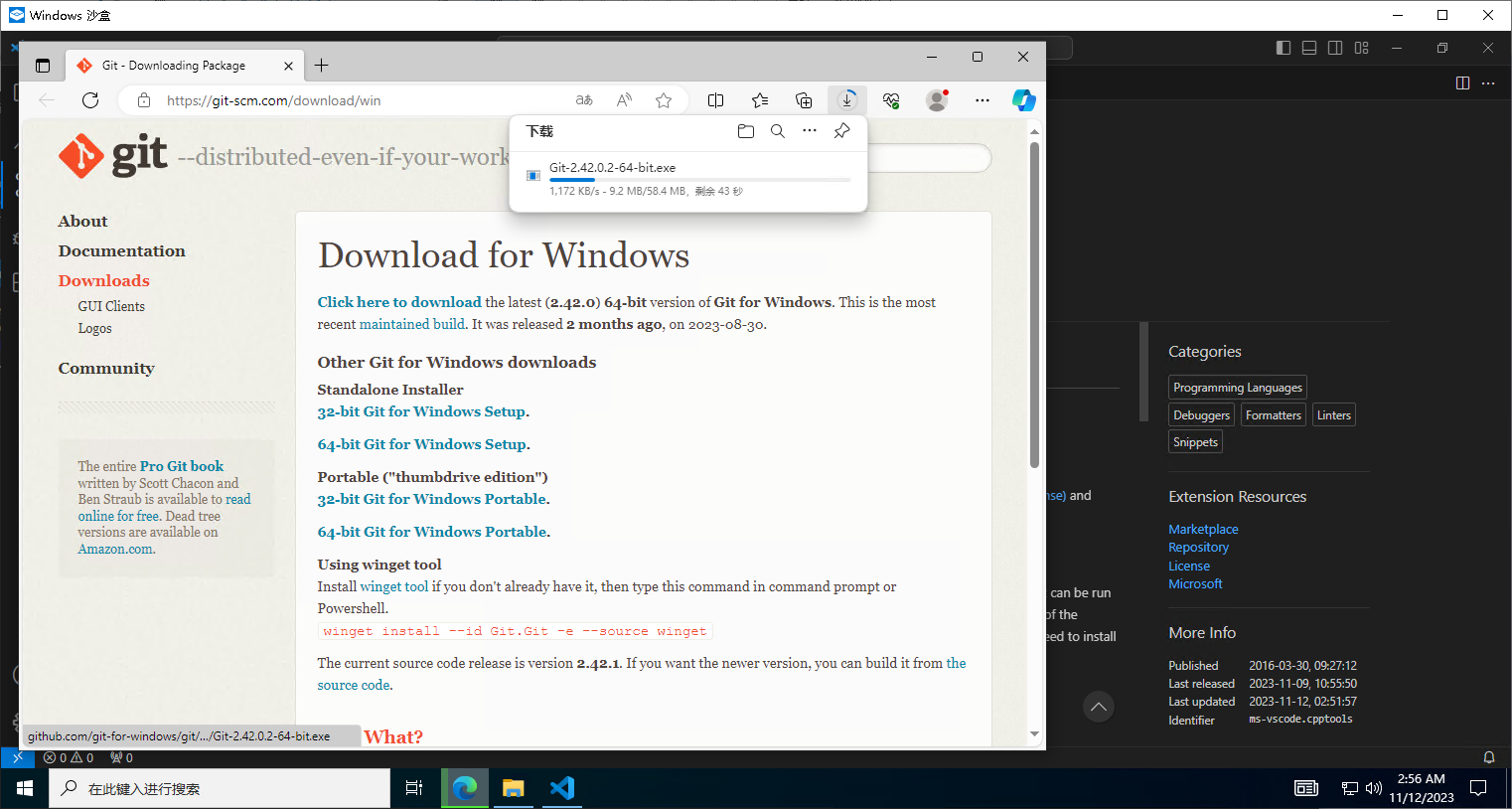Download 64-bit Git for Windows Setup
The image size is (1512, 809).
tap(423, 444)
